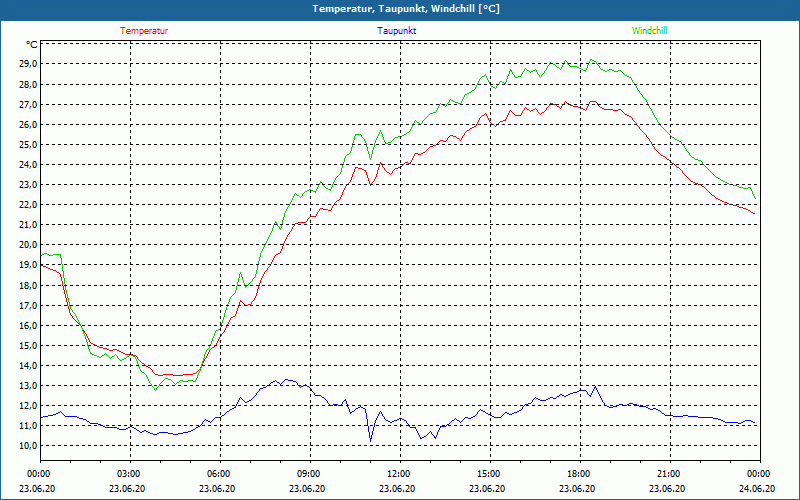
Task: Click the '16,0' y-axis value
Action: pos(29,325)
